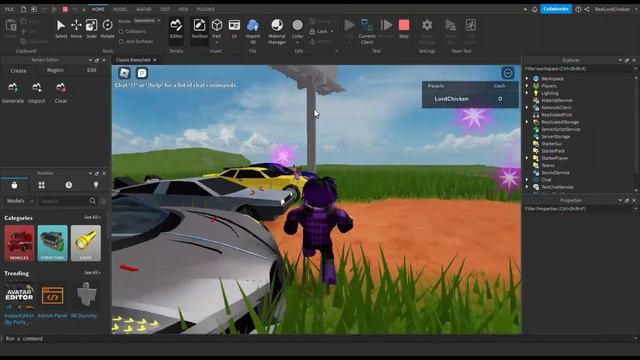Switch to the VIEW ribbon tab
The width and height of the screenshot is (640, 360).
pos(183,9)
